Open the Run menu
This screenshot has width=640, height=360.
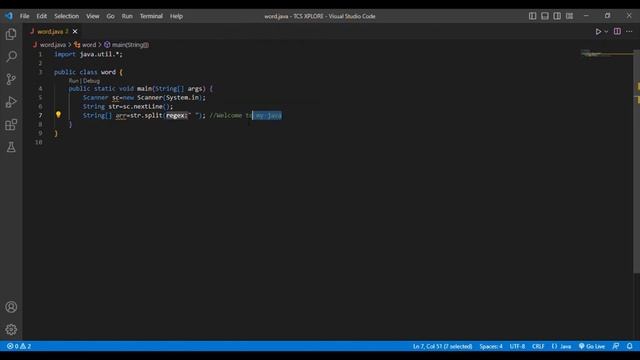tap(127, 16)
